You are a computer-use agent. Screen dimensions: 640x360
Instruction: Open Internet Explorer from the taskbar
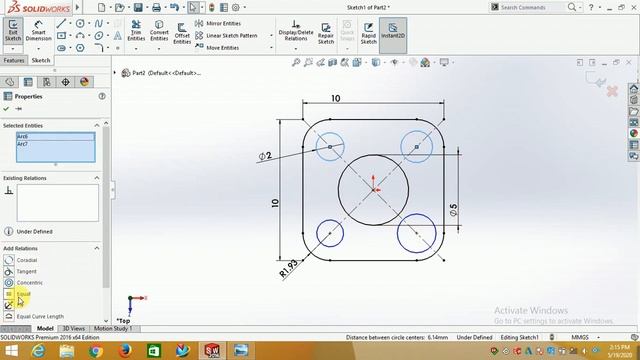(x=38, y=351)
